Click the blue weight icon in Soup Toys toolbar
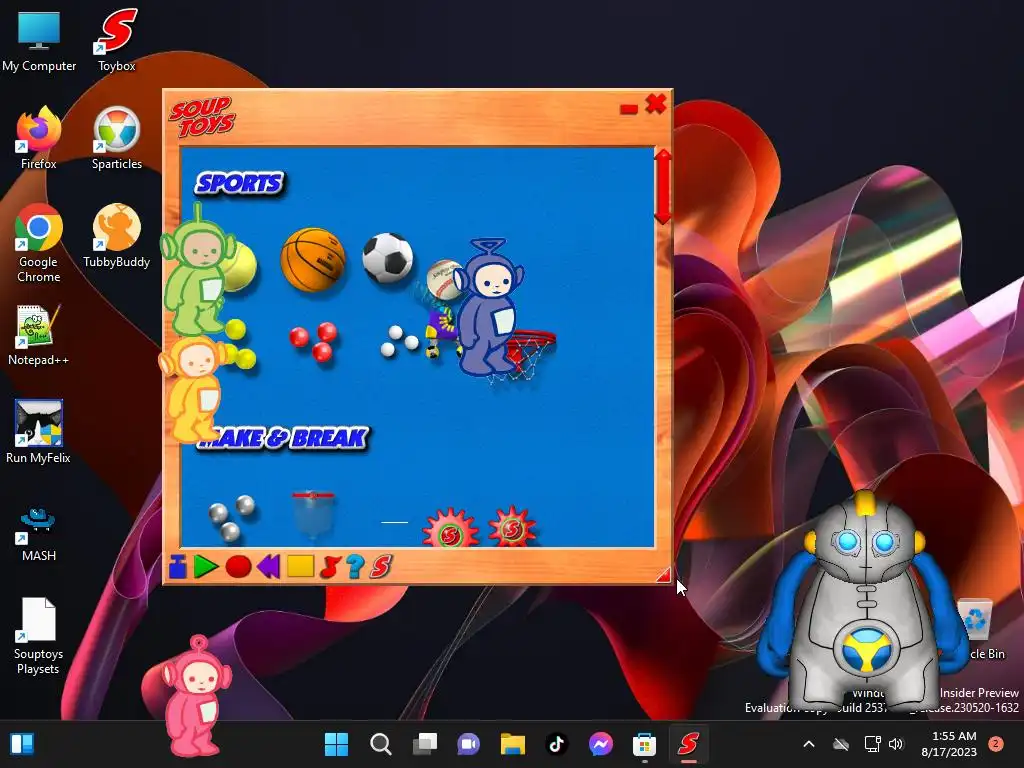 (178, 566)
